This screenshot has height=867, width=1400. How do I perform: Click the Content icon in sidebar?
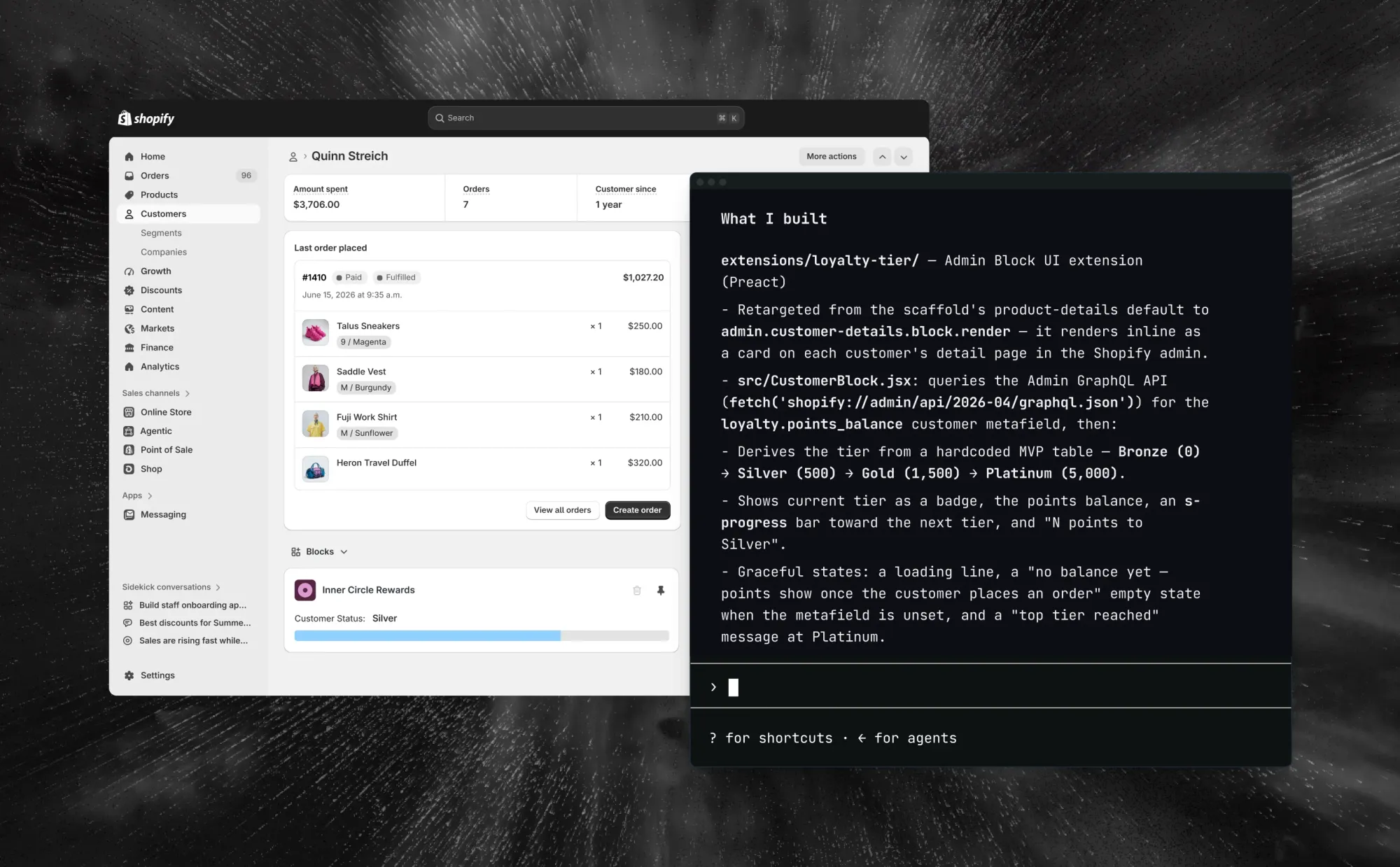click(129, 309)
